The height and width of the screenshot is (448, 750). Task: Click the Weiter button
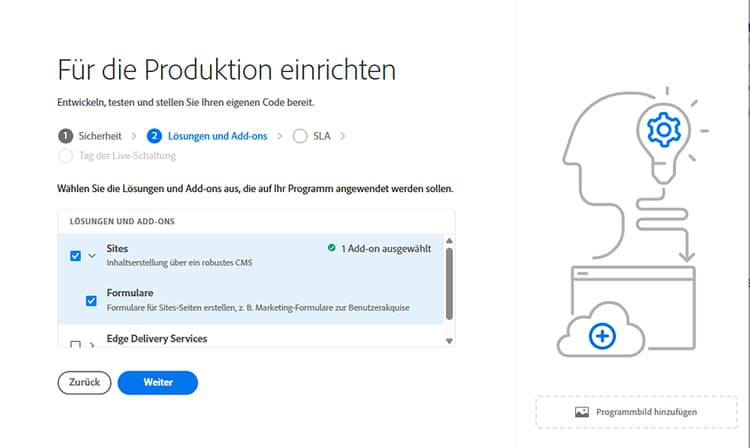(157, 382)
